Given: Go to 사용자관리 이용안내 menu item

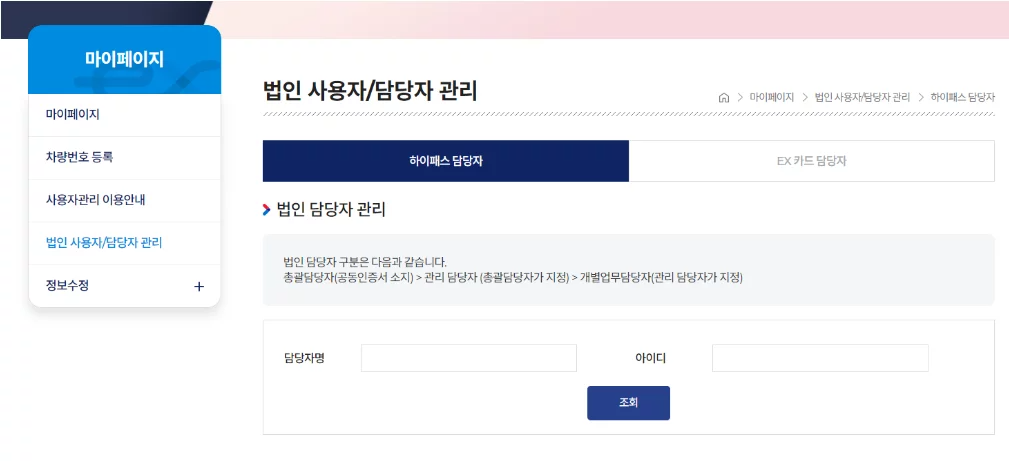Looking at the screenshot, I should [125, 200].
